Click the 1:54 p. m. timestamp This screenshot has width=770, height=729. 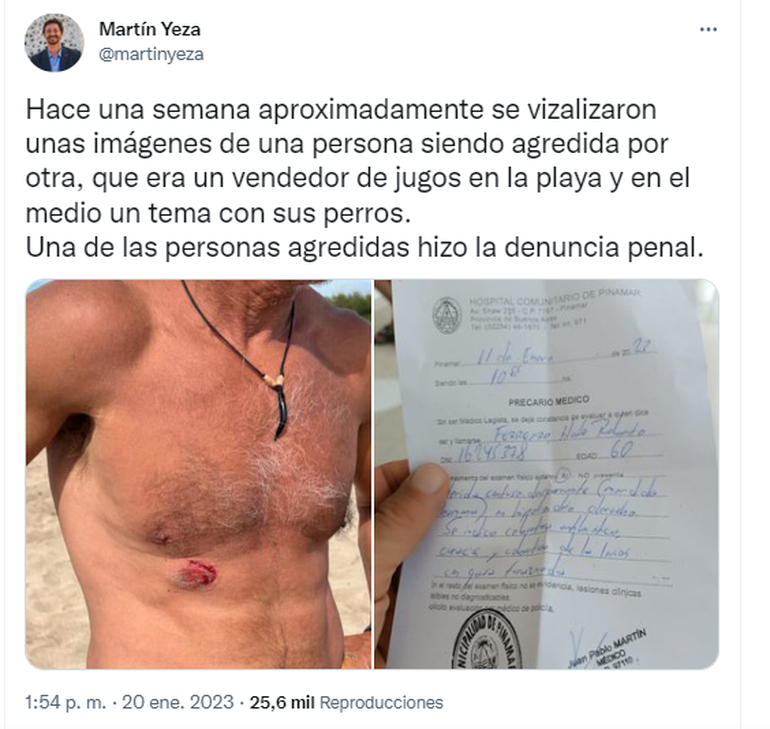click(66, 702)
